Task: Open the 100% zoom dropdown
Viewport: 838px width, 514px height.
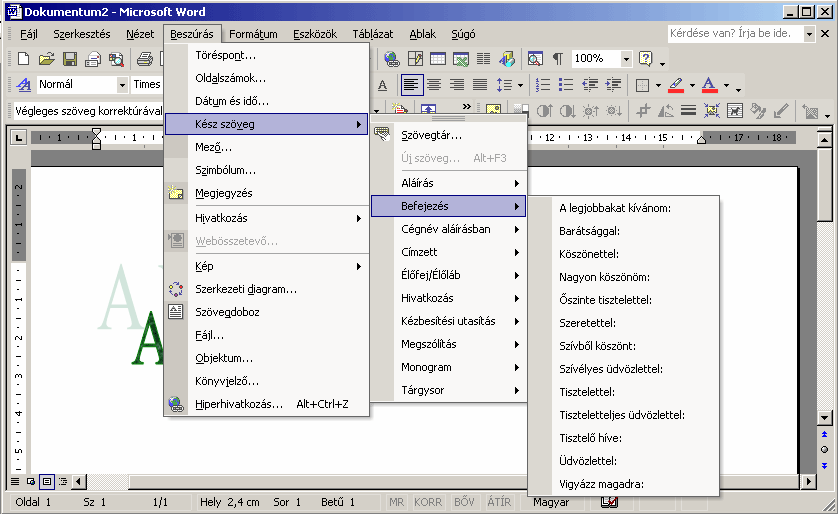Action: 626,59
